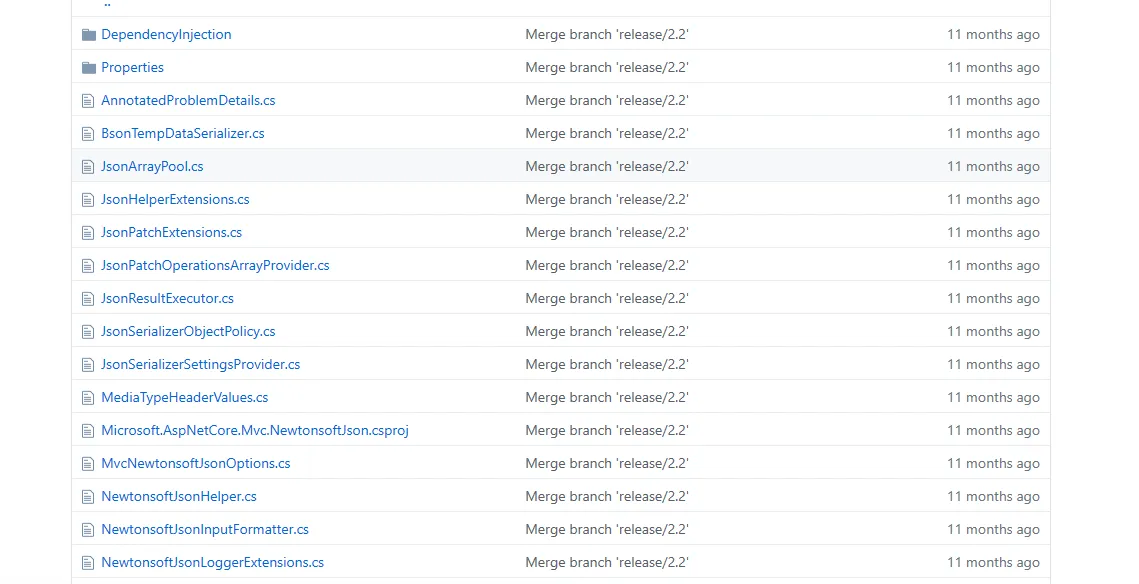Click file icon next to JsonPatchExtensions.cs

pos(88,233)
